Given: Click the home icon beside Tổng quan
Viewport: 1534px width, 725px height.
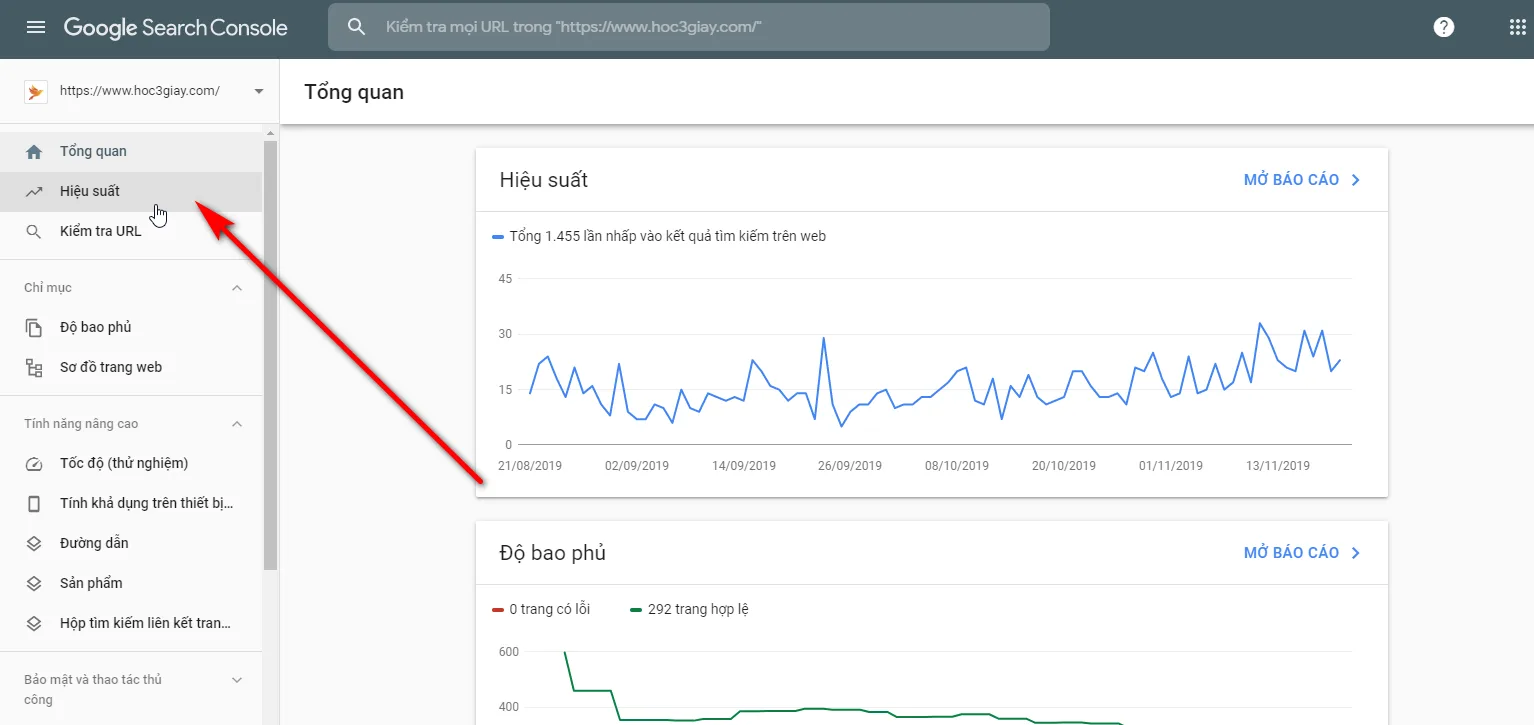Looking at the screenshot, I should click(34, 152).
